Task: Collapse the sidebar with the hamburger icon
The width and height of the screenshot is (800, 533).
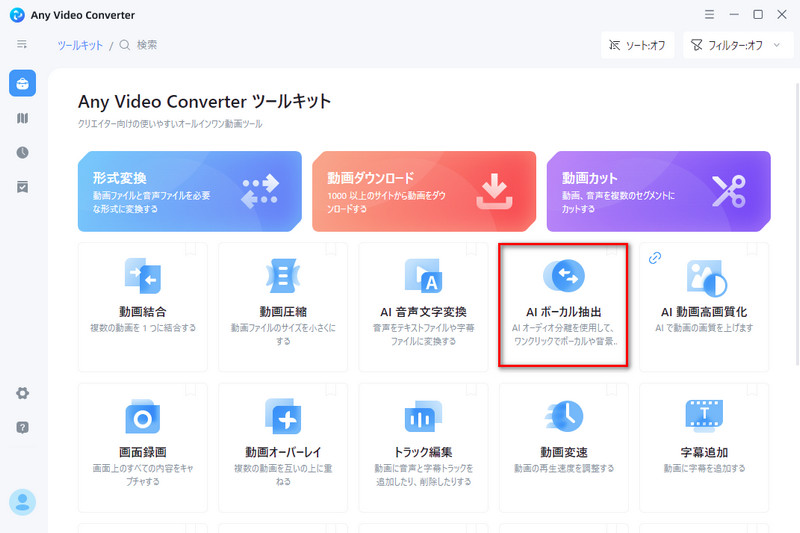Action: click(22, 44)
